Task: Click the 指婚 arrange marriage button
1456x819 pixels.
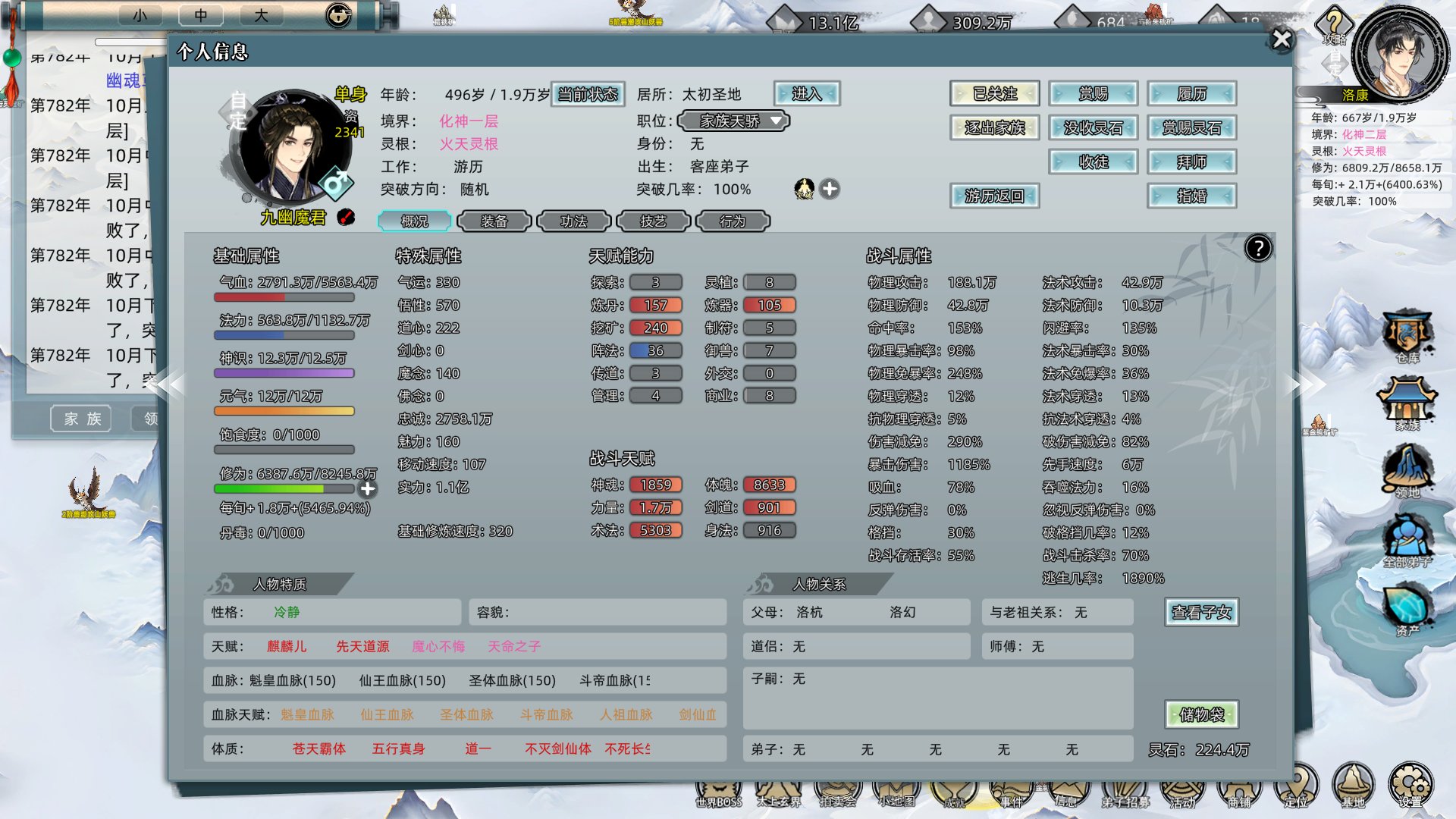Action: click(1192, 196)
